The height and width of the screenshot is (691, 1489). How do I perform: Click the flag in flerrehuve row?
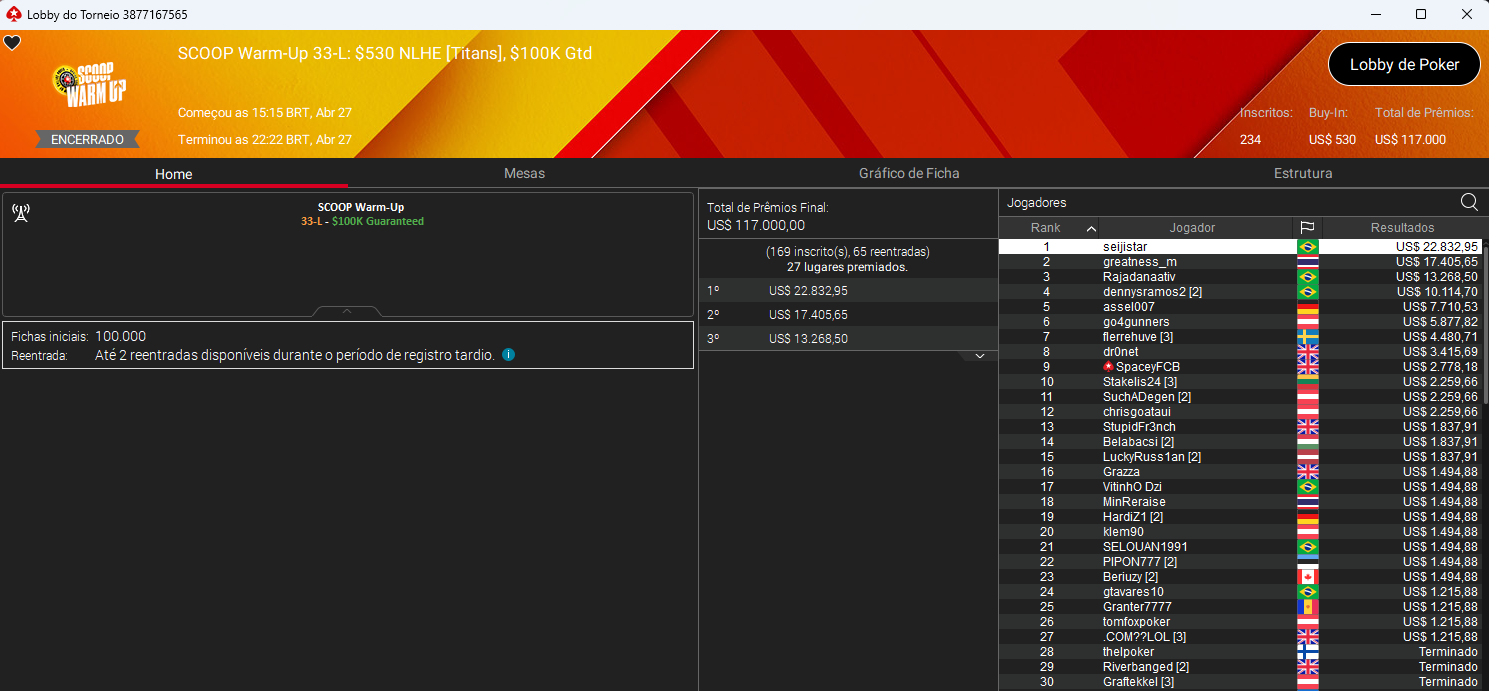tap(1307, 337)
